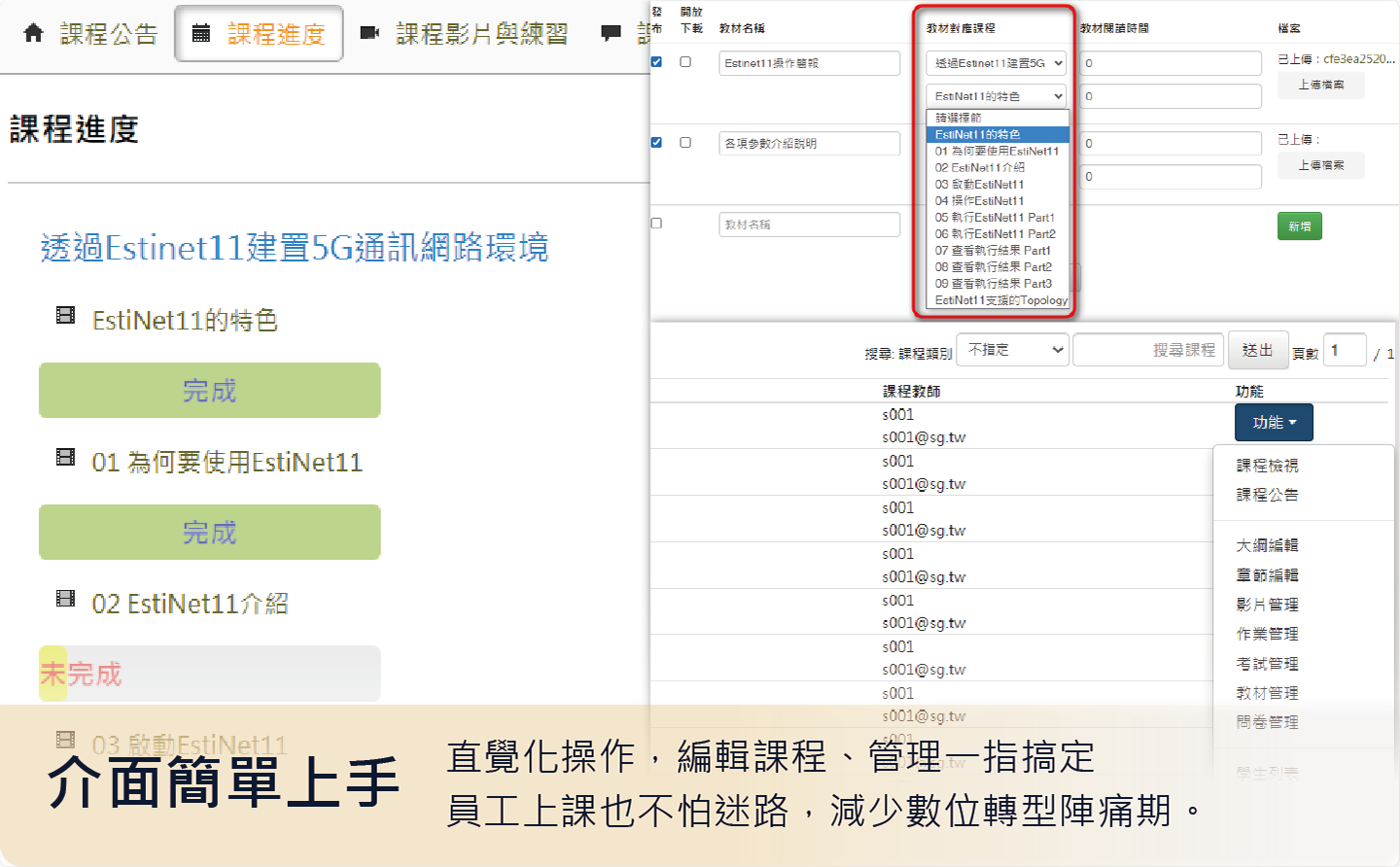
Task: Choose 課程公告 in the 功能 menu
Action: pyautogui.click(x=1267, y=495)
